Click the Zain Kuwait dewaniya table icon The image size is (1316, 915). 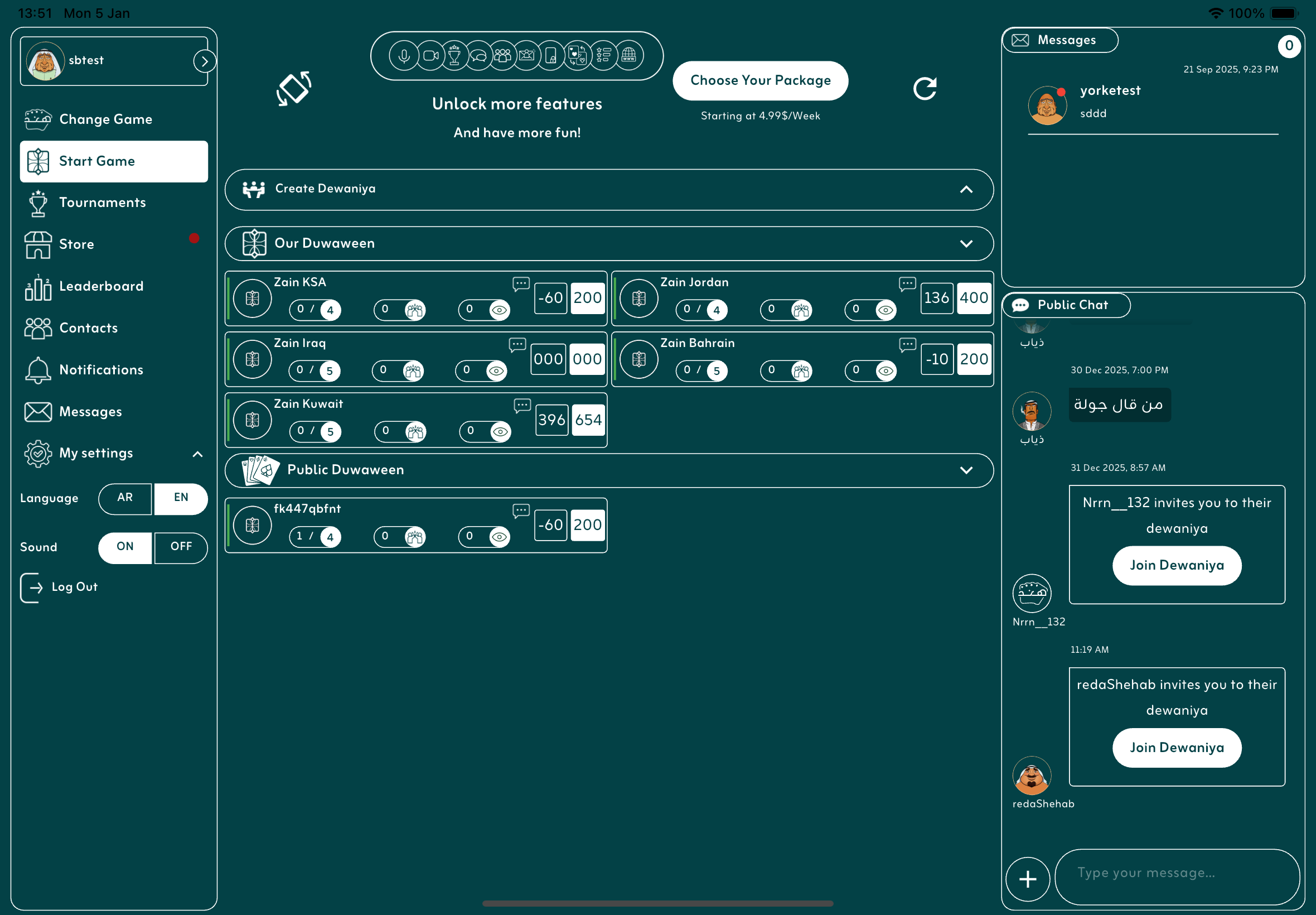coord(252,420)
